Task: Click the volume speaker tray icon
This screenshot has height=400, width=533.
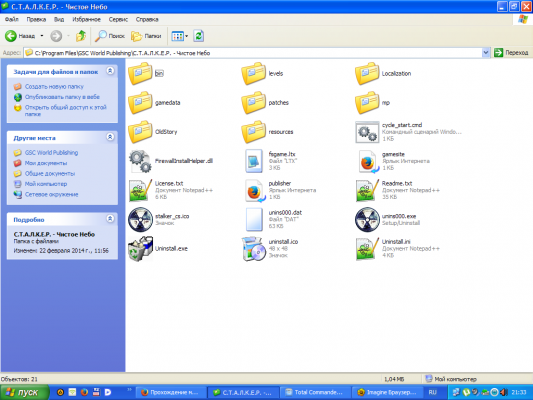Action: click(x=503, y=392)
